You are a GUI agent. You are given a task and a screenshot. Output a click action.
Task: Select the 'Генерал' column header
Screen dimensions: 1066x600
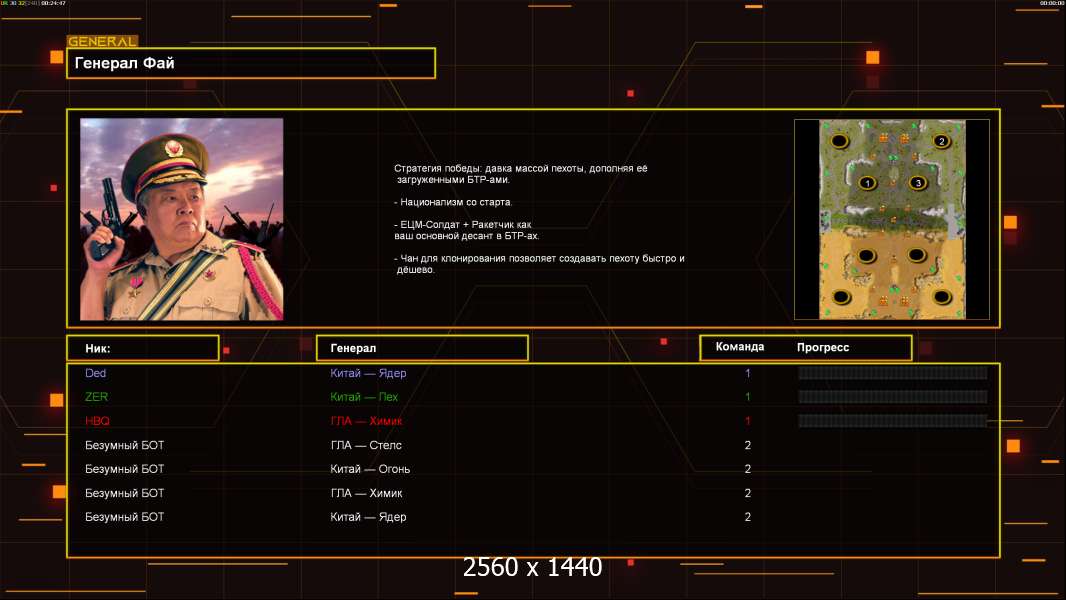421,348
